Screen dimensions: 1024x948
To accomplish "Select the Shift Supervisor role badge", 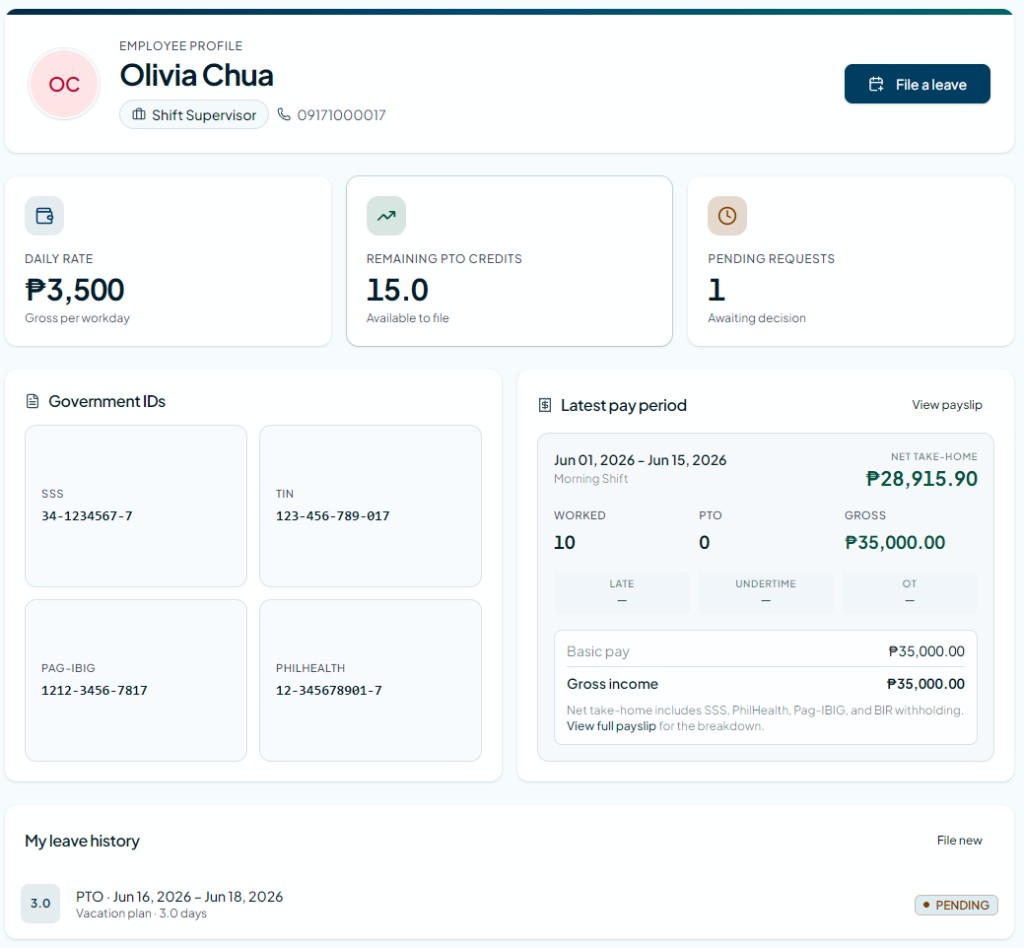I will pos(194,114).
